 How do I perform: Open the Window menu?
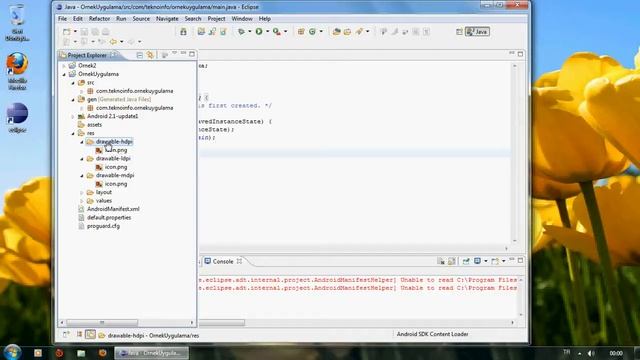tap(242, 19)
